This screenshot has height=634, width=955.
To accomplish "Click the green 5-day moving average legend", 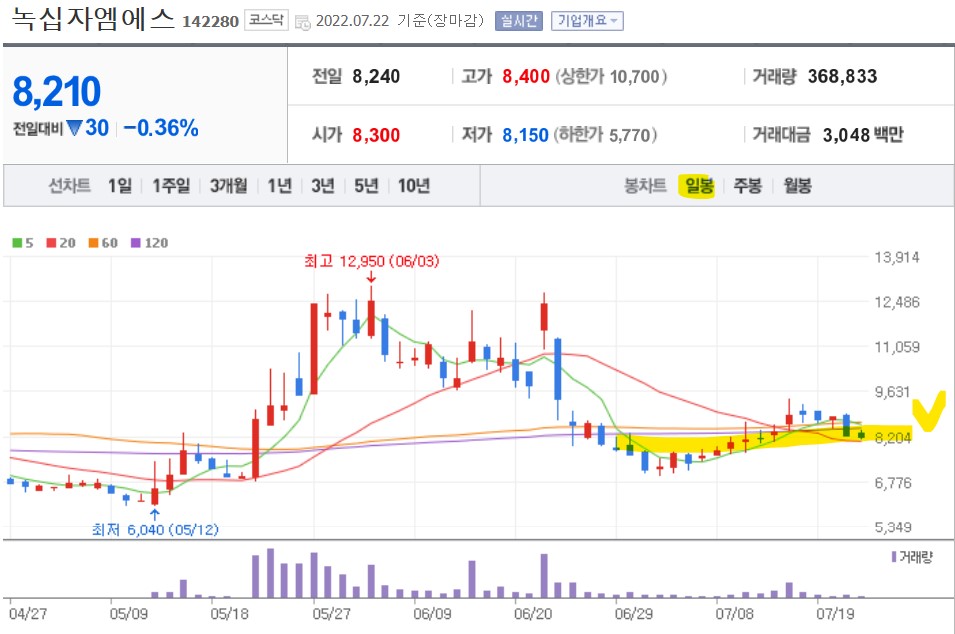I will 23,243.
